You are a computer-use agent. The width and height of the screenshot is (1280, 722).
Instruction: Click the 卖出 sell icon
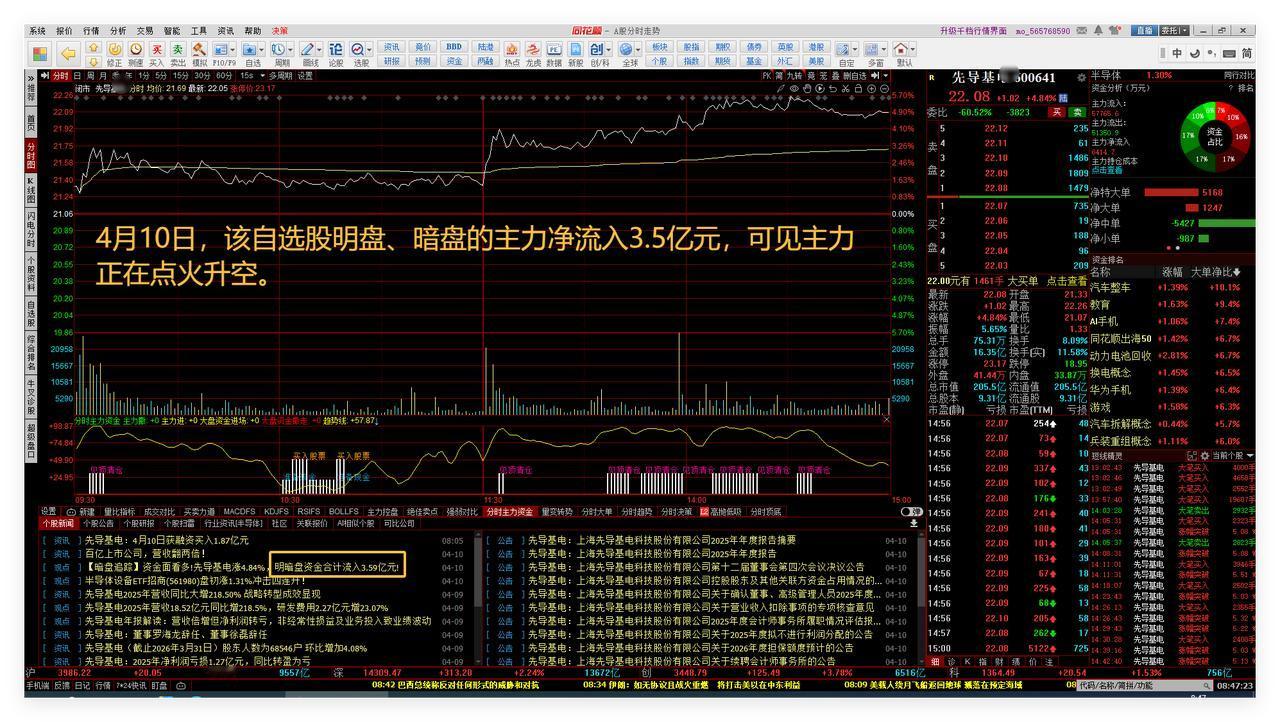pos(178,49)
